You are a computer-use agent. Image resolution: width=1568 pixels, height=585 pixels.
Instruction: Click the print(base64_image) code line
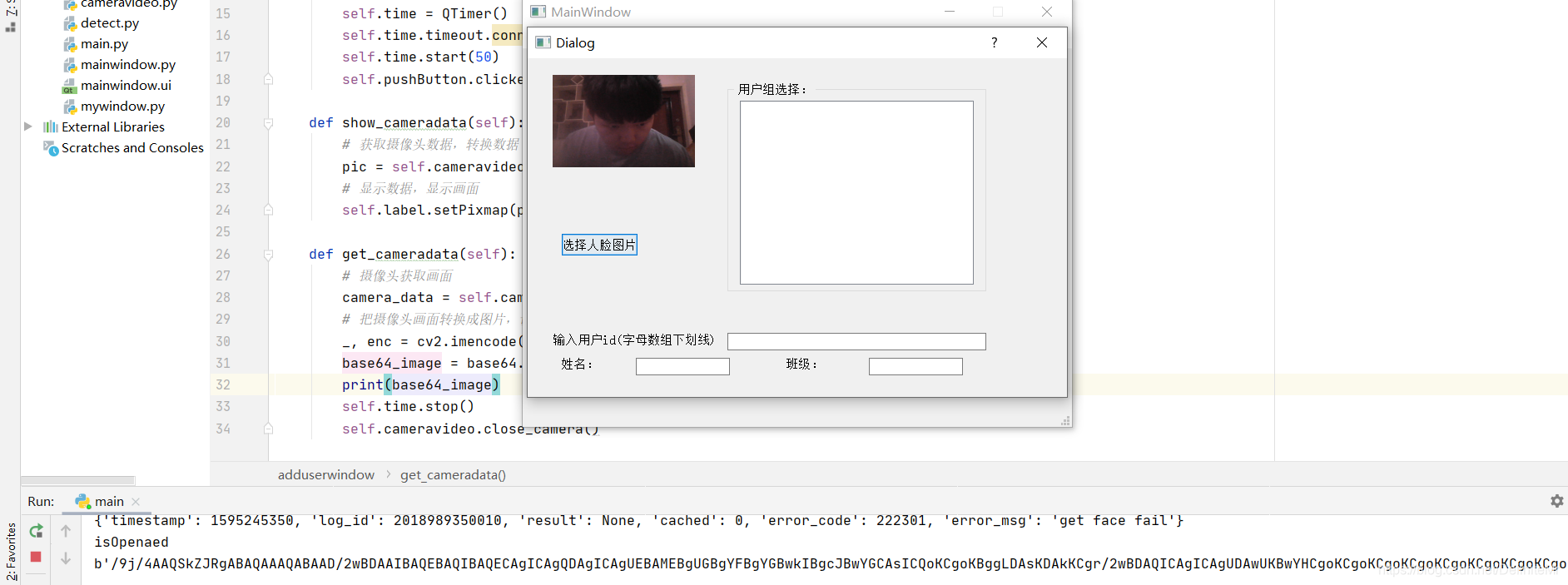(x=421, y=384)
